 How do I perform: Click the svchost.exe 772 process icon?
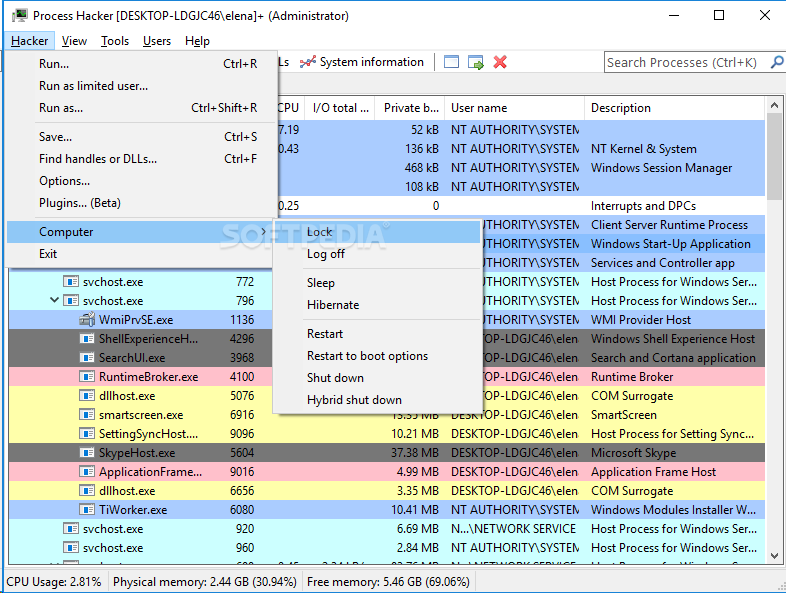pos(71,282)
